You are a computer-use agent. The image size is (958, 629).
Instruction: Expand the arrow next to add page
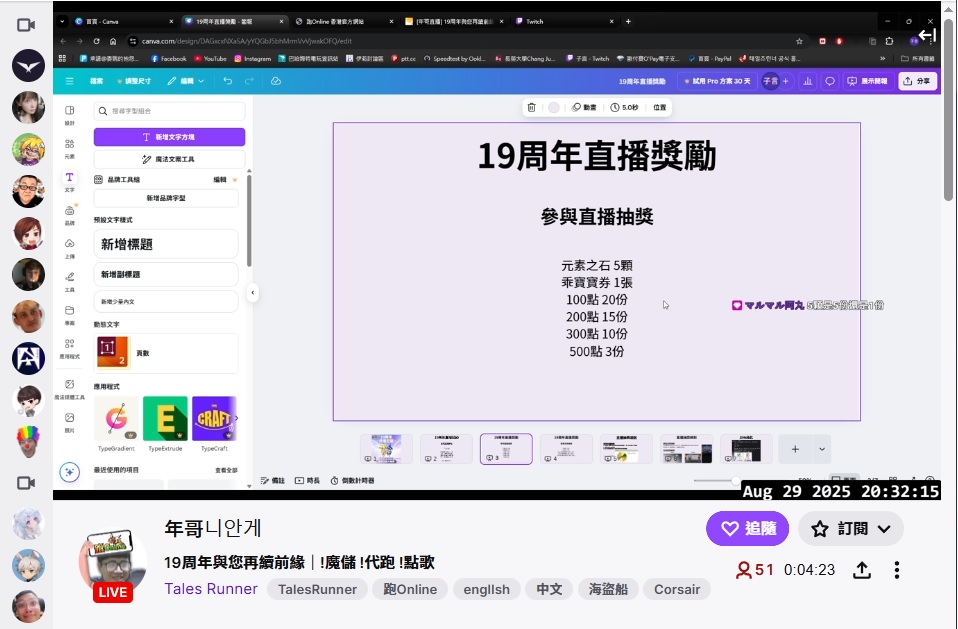822,449
